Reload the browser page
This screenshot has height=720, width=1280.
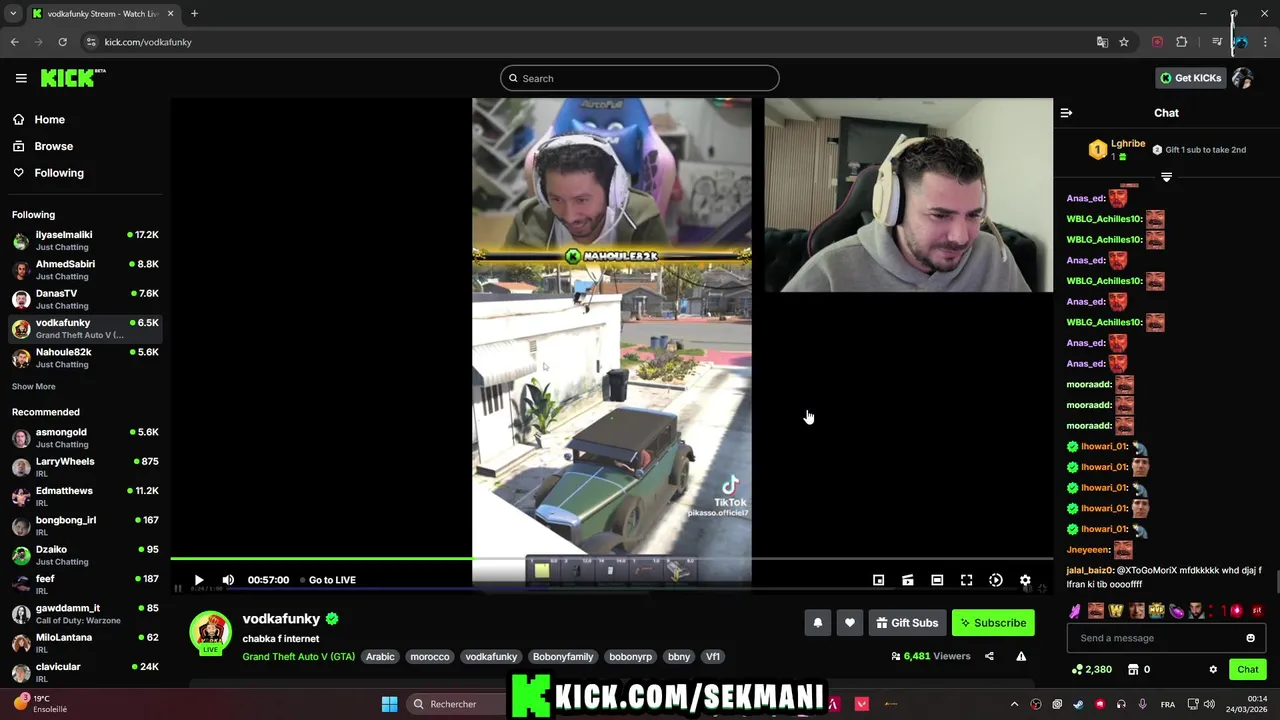[x=62, y=42]
